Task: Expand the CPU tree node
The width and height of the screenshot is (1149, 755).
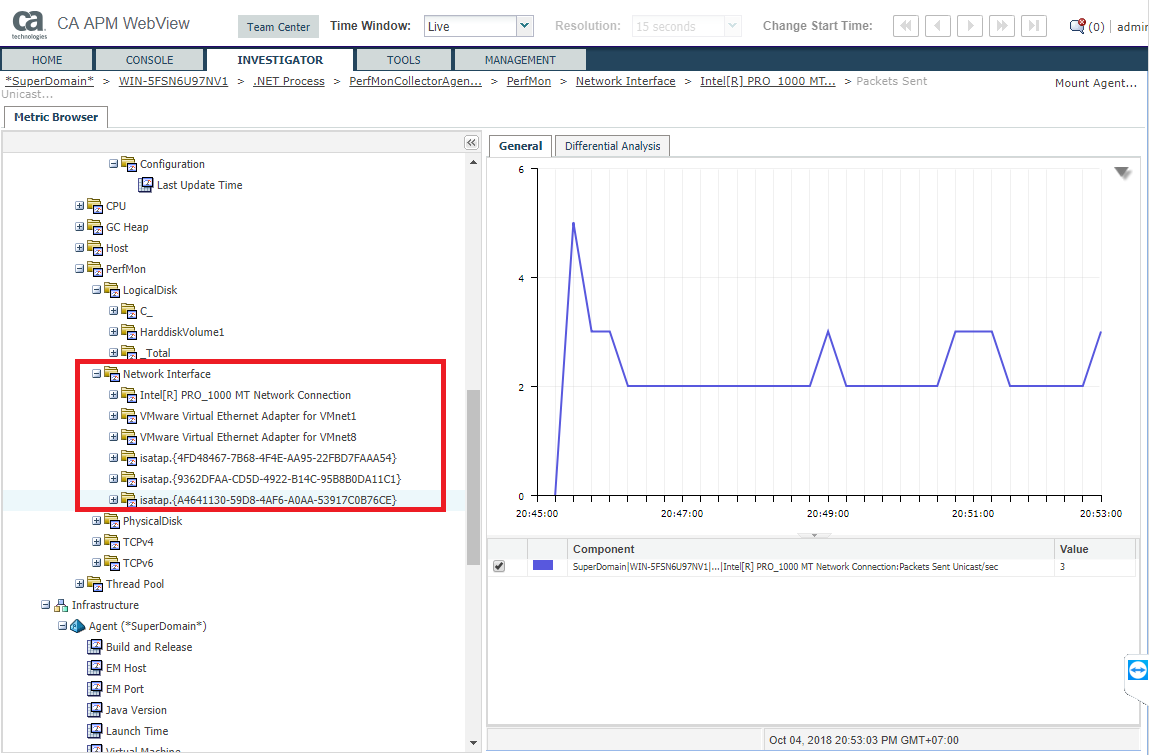Action: point(79,206)
